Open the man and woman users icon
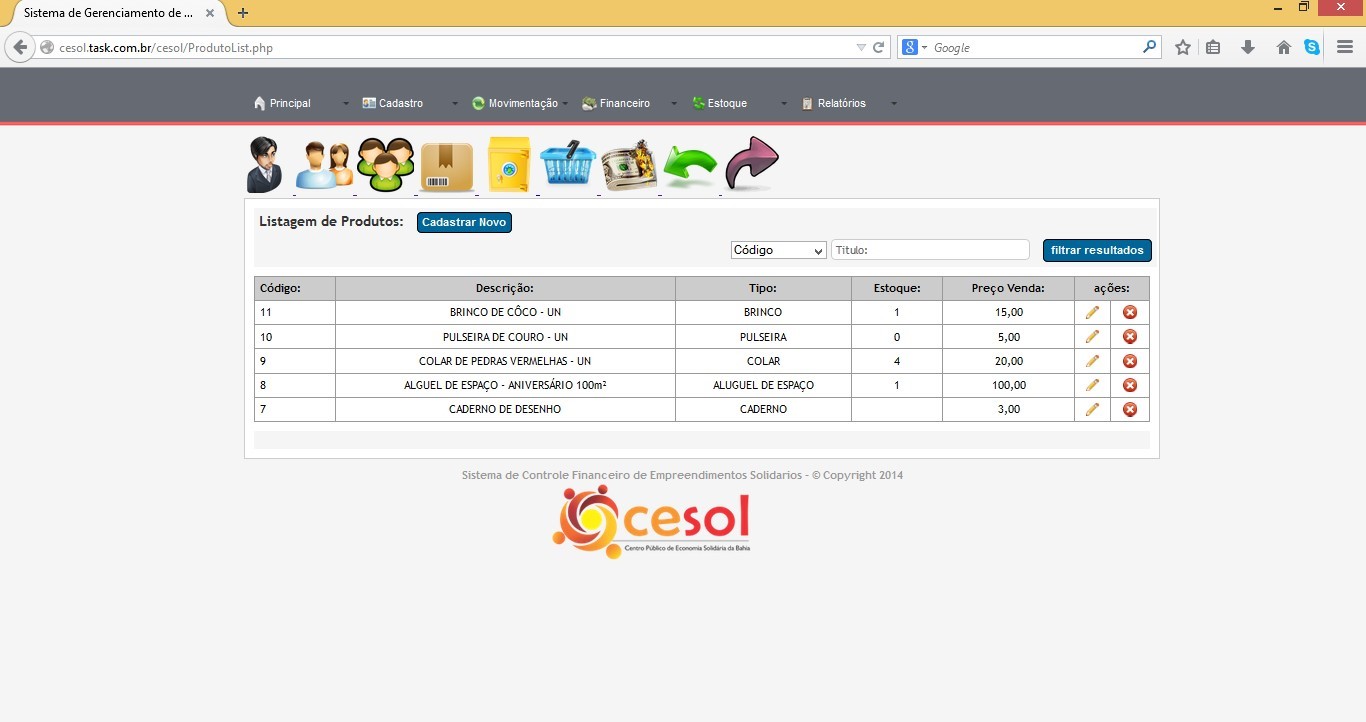 (x=324, y=165)
